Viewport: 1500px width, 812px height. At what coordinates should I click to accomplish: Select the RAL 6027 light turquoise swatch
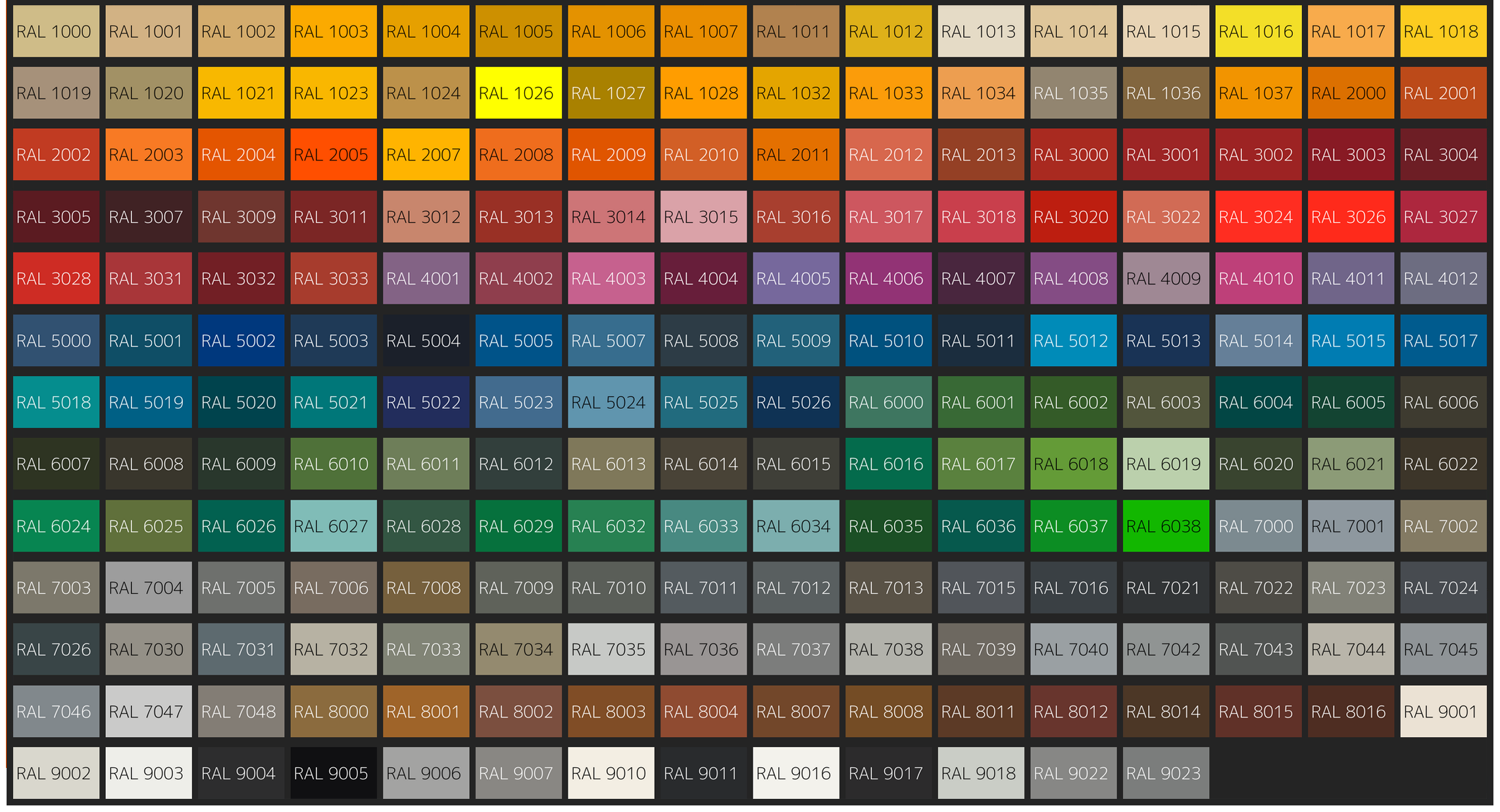click(x=334, y=525)
